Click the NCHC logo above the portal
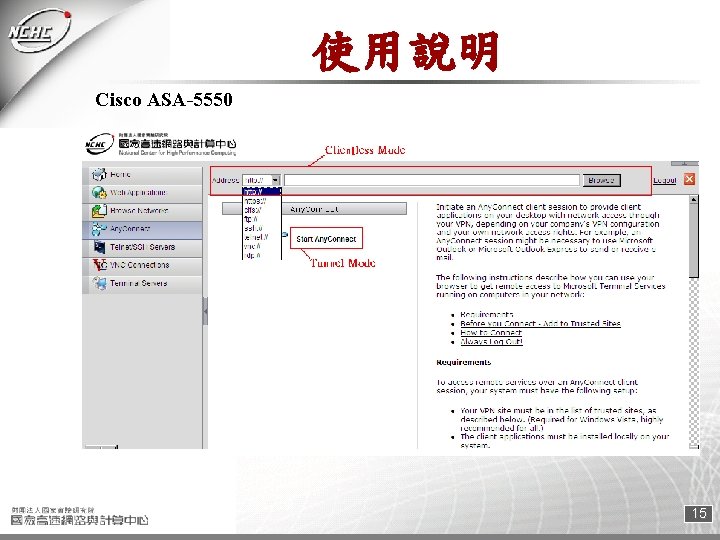This screenshot has height=540, width=720. [161, 145]
